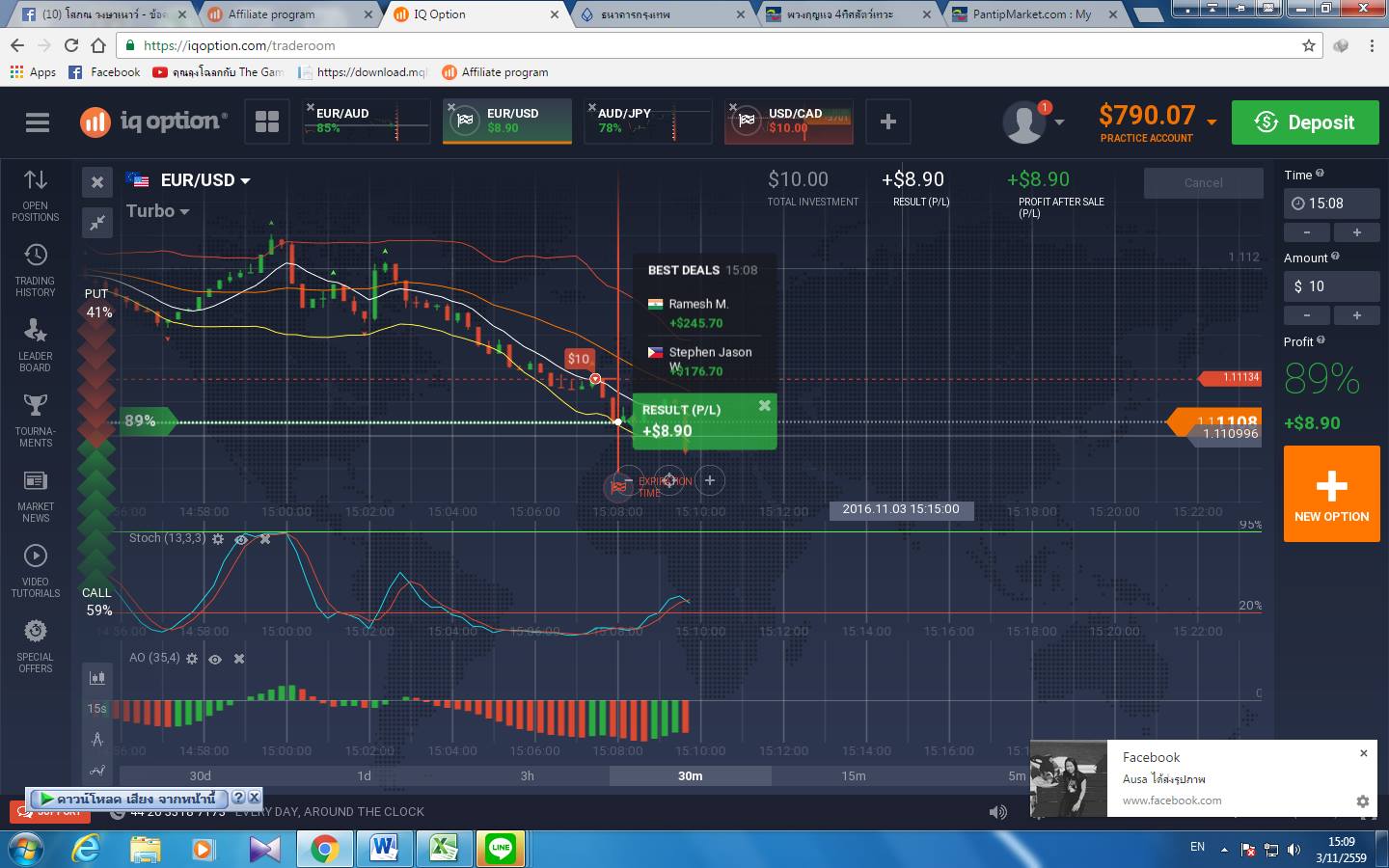This screenshot has width=1389, height=868.
Task: Open Facebook notification settings gear
Action: (x=1363, y=801)
